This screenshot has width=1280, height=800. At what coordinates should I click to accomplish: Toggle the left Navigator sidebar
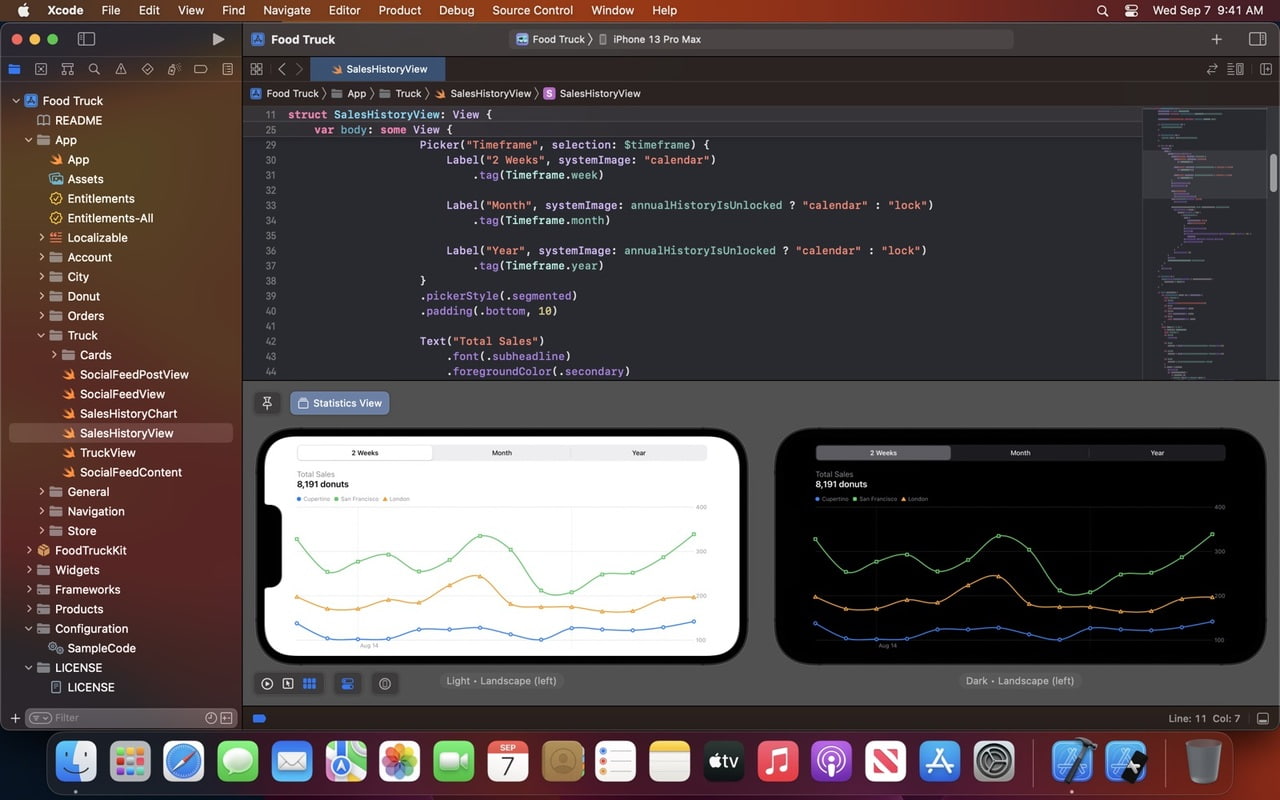pyautogui.click(x=86, y=39)
